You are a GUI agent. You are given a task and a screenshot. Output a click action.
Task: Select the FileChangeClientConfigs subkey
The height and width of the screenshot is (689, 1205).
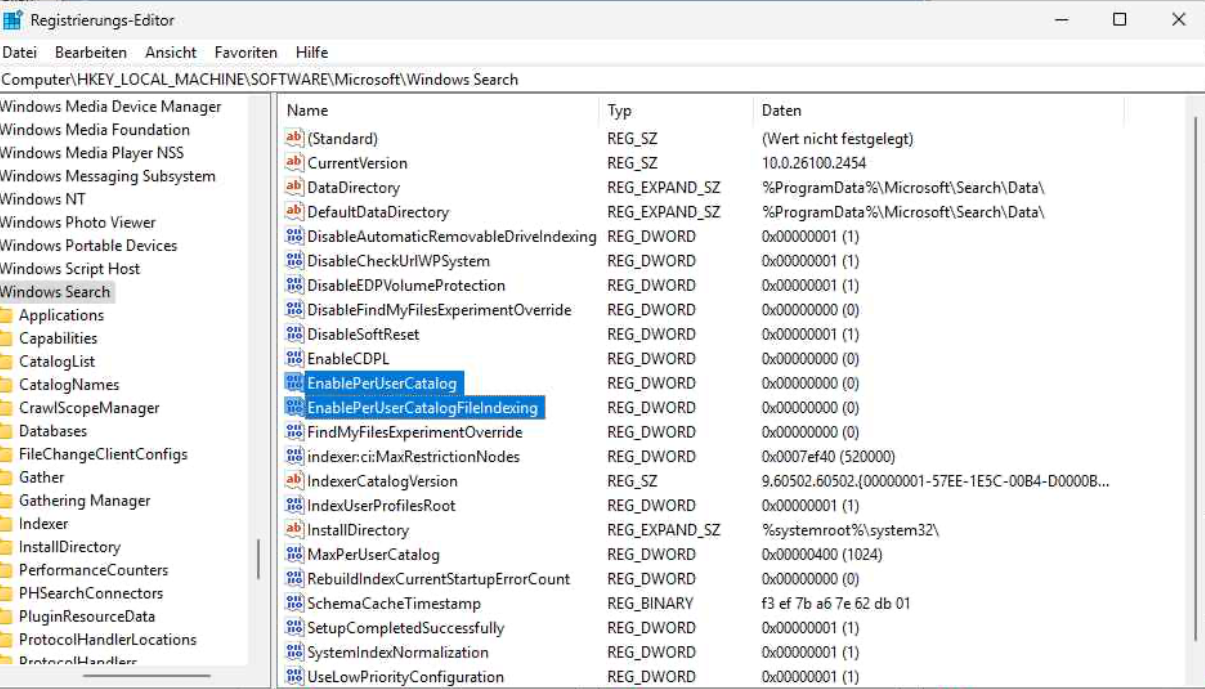tap(103, 454)
